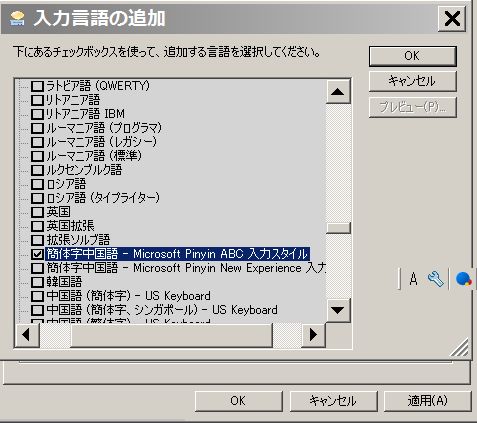Click the A input mode icon
Viewport: 477px width, 423px height.
point(413,279)
